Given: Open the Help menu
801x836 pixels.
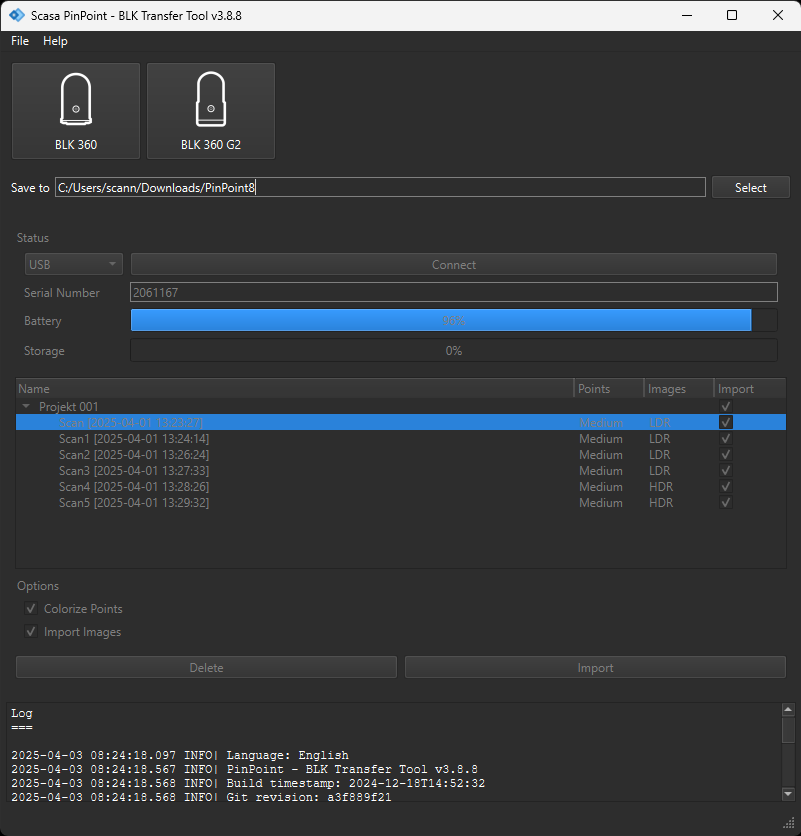Looking at the screenshot, I should [55, 41].
